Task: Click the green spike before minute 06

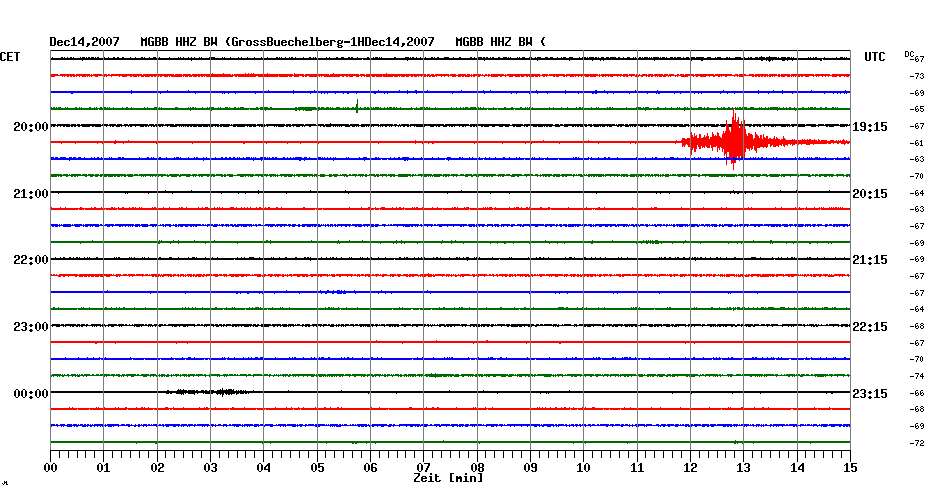Action: [x=357, y=106]
